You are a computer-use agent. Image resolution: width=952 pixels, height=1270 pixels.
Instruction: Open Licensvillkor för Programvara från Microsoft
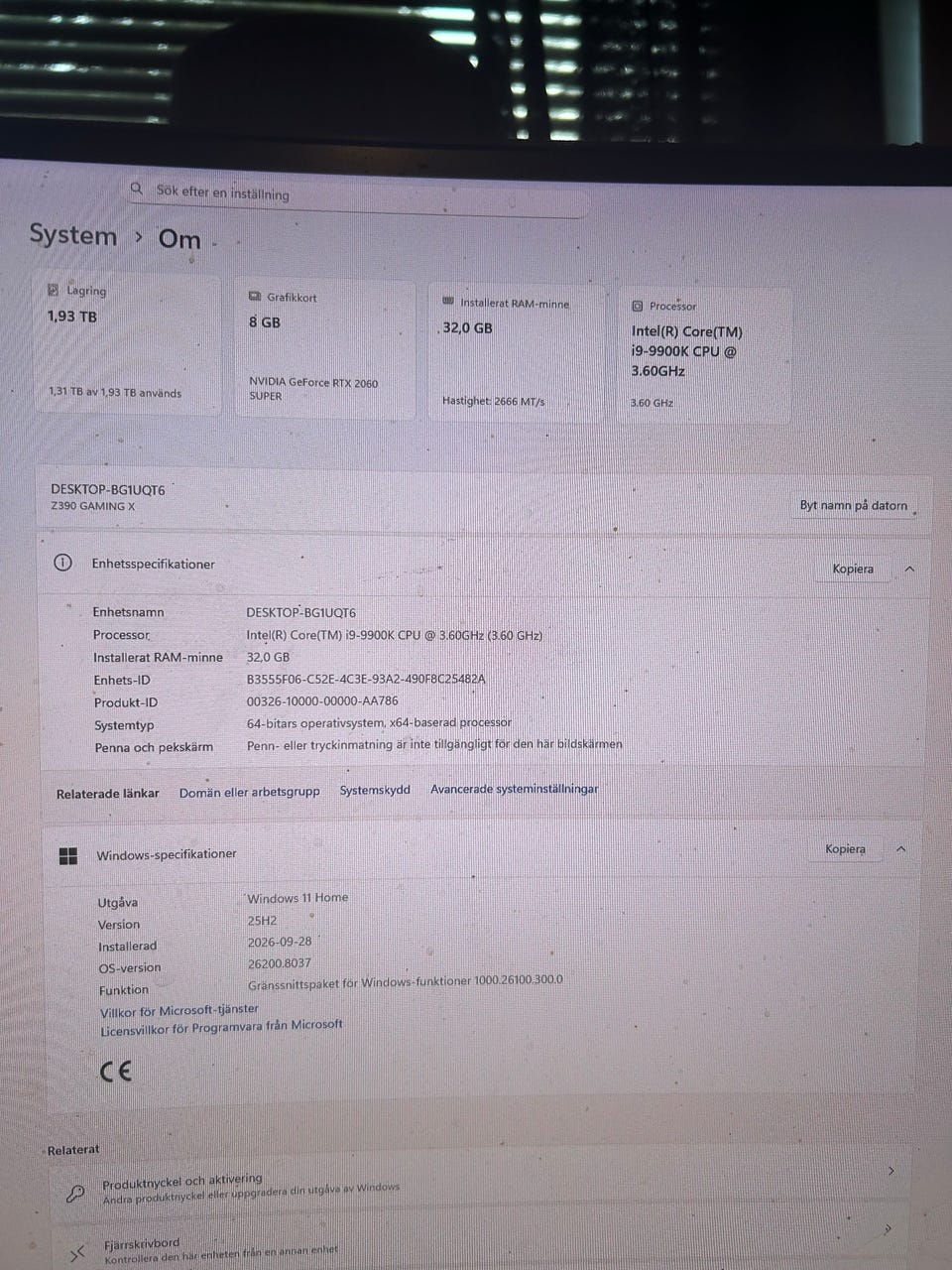pyautogui.click(x=221, y=1027)
